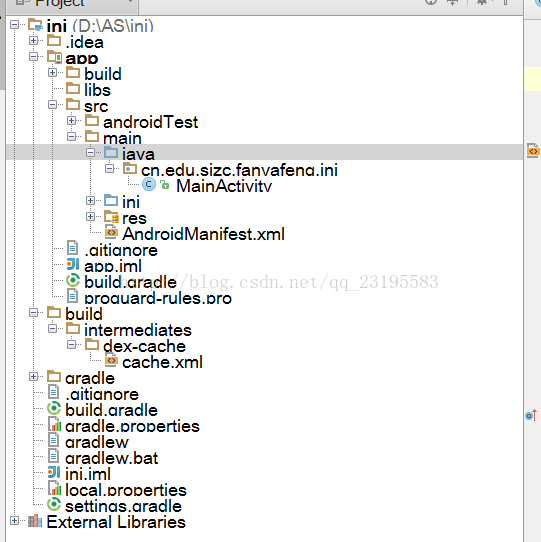Screen dimensions: 541x542
Task: Click the app.iml module file icon
Action: (x=73, y=264)
